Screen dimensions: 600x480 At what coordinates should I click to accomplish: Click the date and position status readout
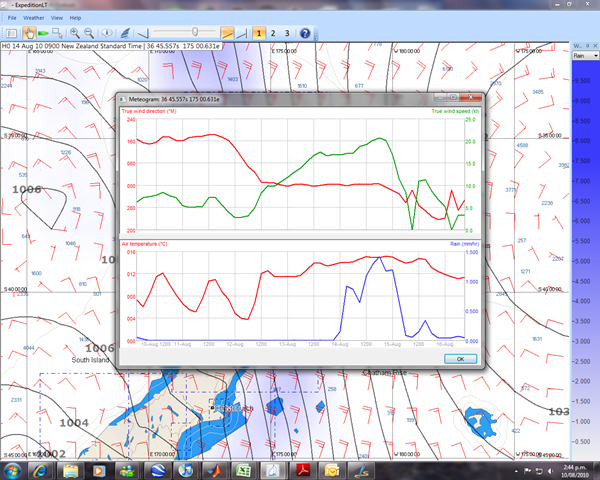[x=111, y=46]
